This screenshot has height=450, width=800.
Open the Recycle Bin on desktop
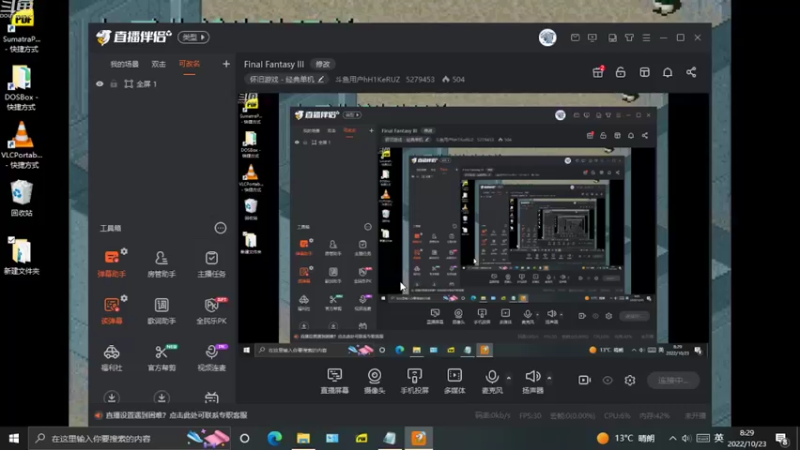click(x=21, y=198)
